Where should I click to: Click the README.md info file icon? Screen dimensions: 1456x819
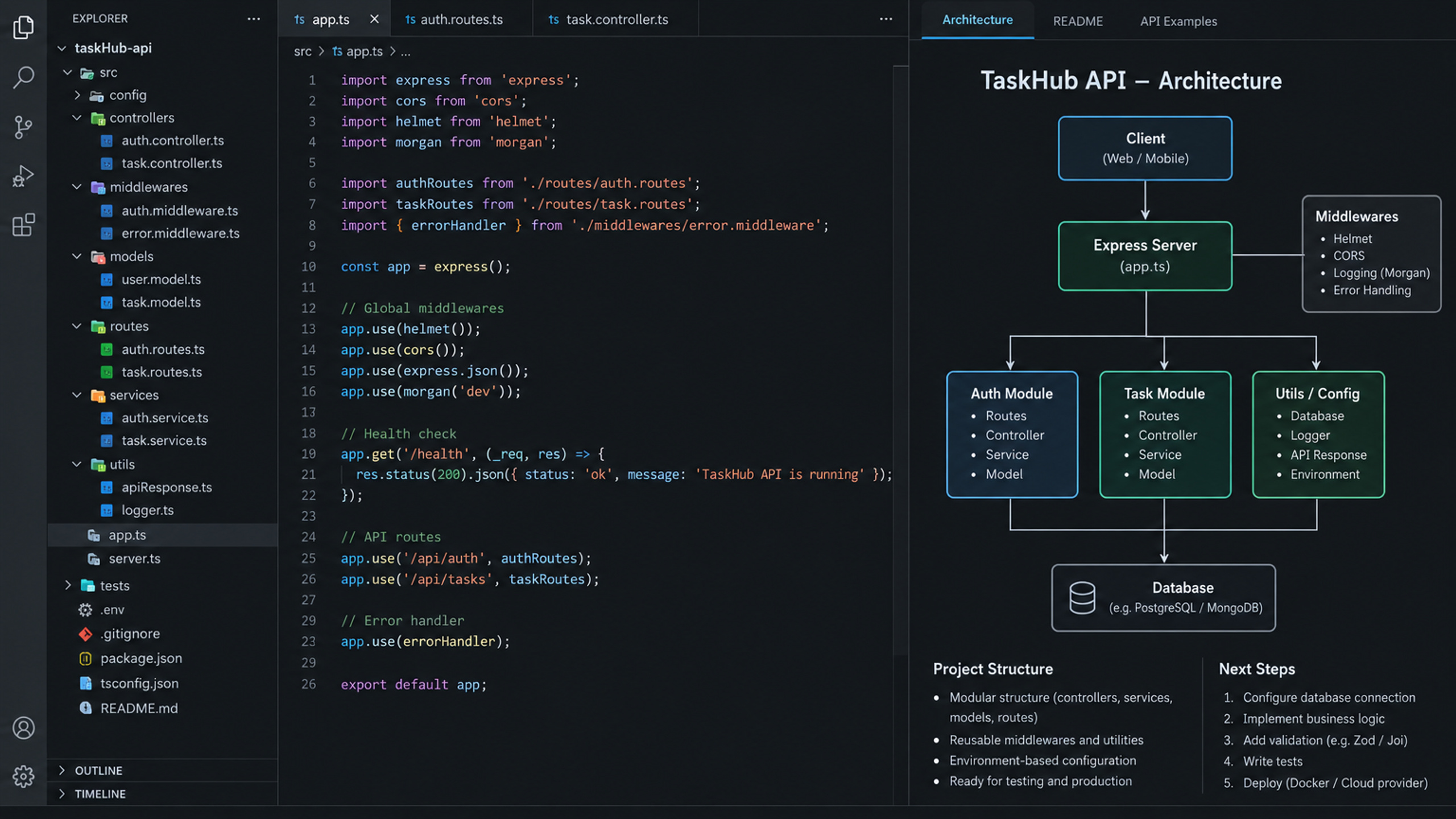(85, 708)
